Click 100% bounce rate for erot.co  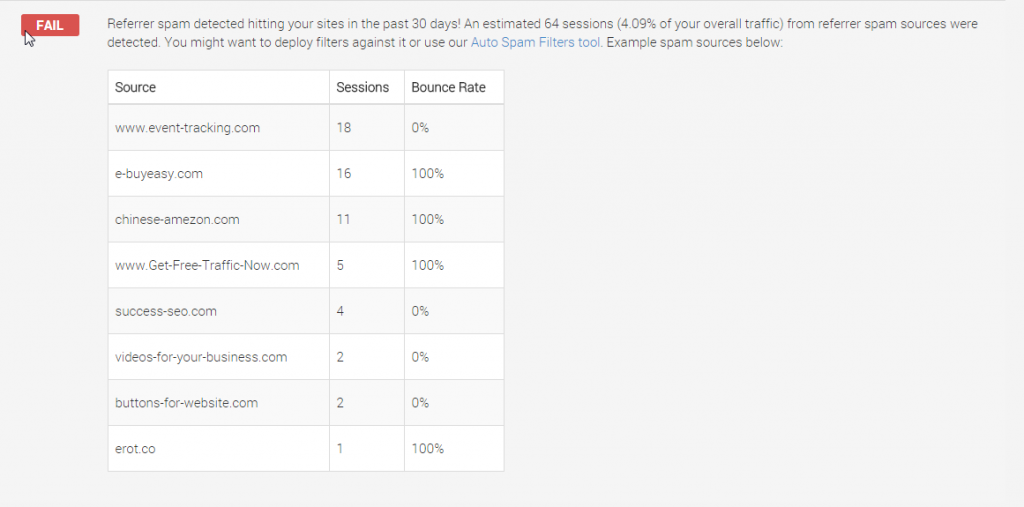(x=428, y=449)
